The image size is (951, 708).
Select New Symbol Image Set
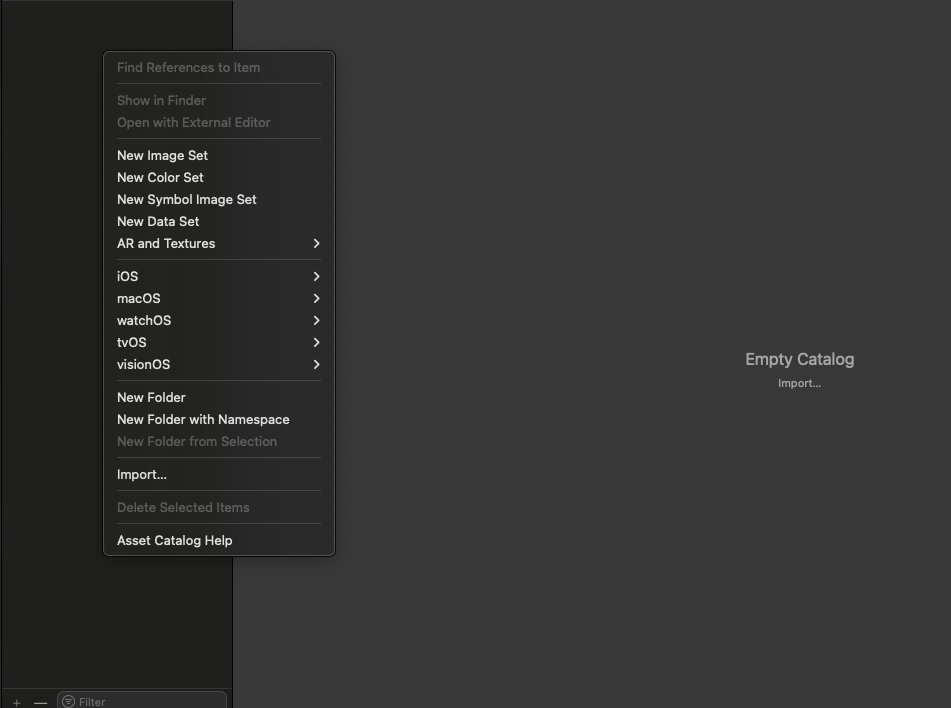coord(218,200)
